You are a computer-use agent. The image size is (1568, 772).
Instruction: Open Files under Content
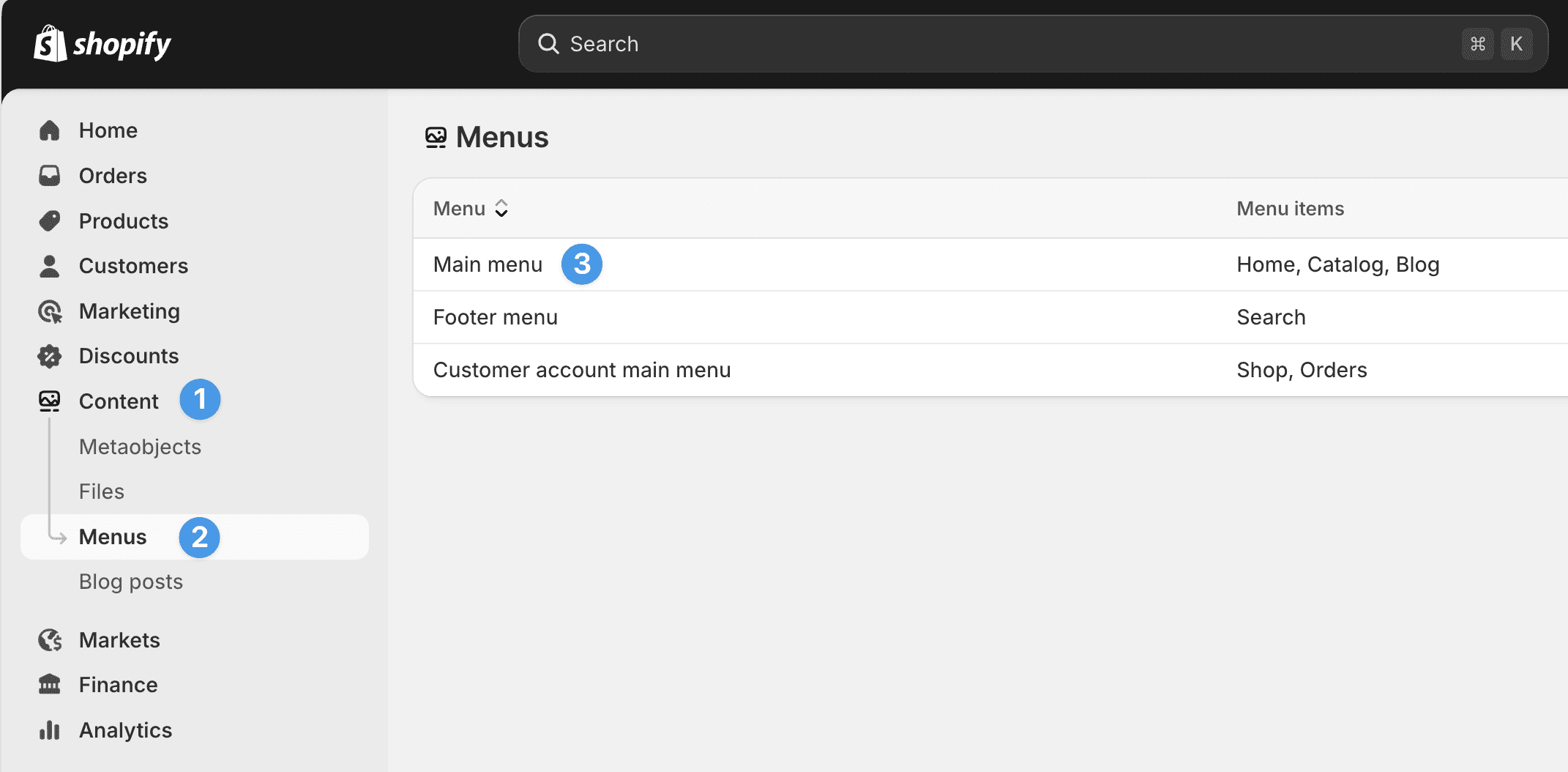coord(102,491)
